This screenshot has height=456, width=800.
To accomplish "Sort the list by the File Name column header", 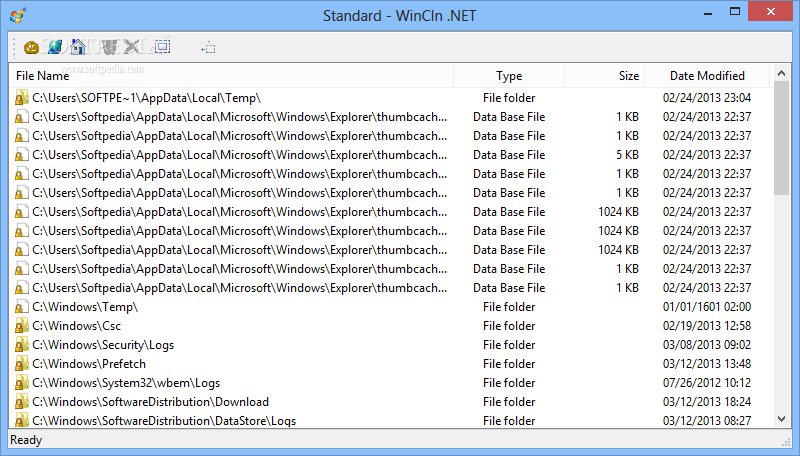I will [231, 75].
